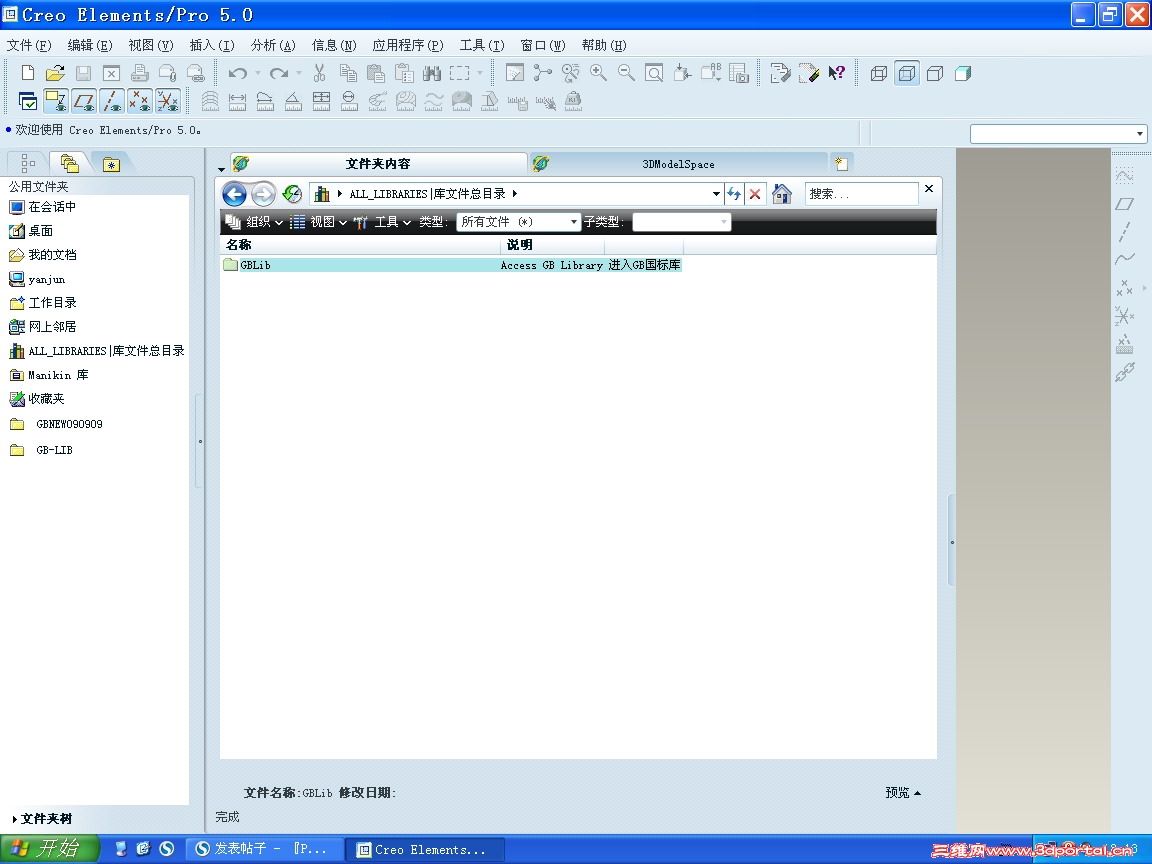Click the Refit view icon
Screen dimensions: 1152x864
(654, 73)
